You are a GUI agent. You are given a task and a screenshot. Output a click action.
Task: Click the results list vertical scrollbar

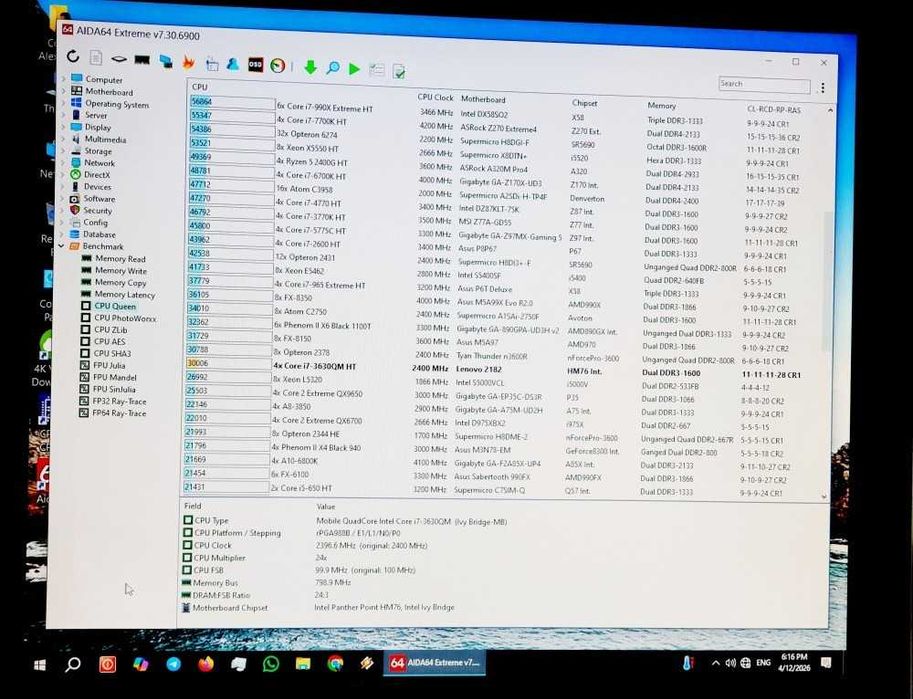pos(826,283)
